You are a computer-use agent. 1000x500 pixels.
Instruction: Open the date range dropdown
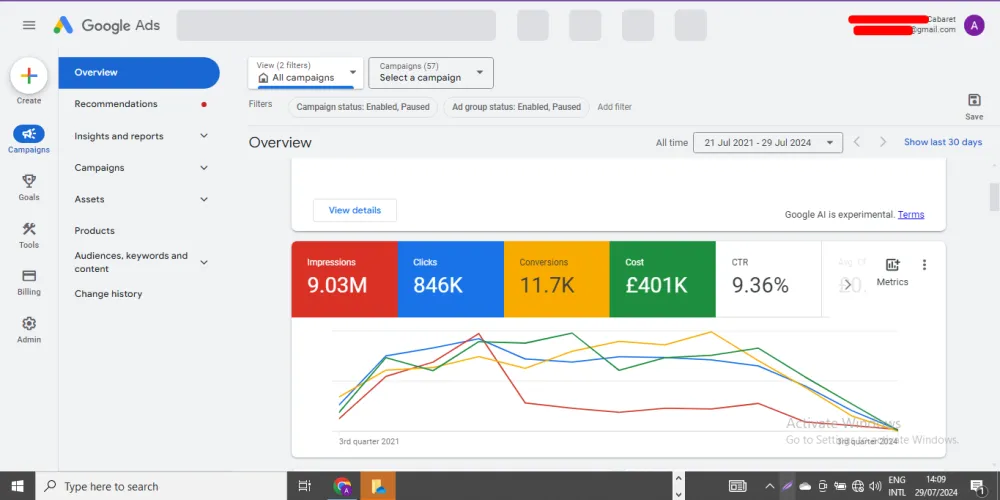tap(768, 142)
